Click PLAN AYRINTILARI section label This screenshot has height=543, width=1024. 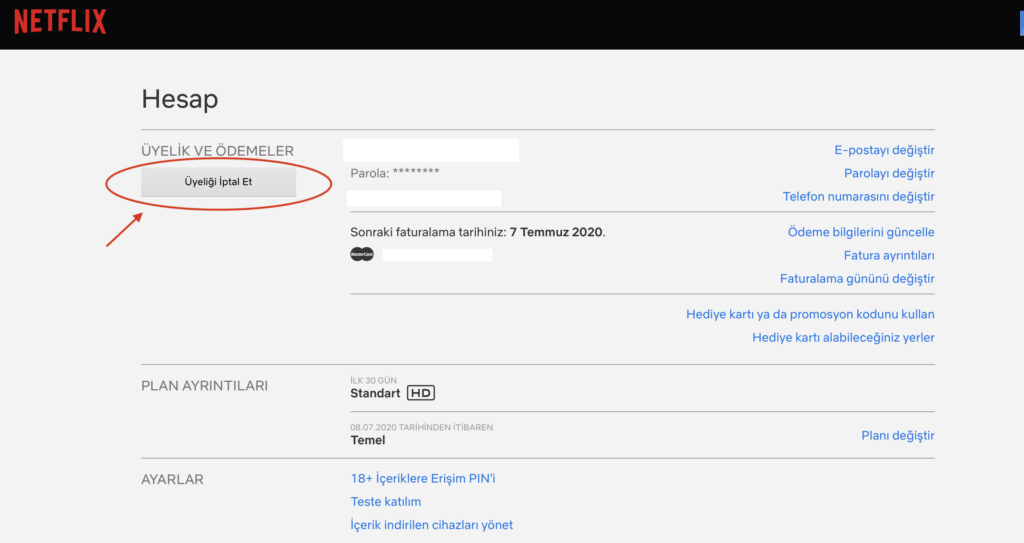[x=204, y=386]
